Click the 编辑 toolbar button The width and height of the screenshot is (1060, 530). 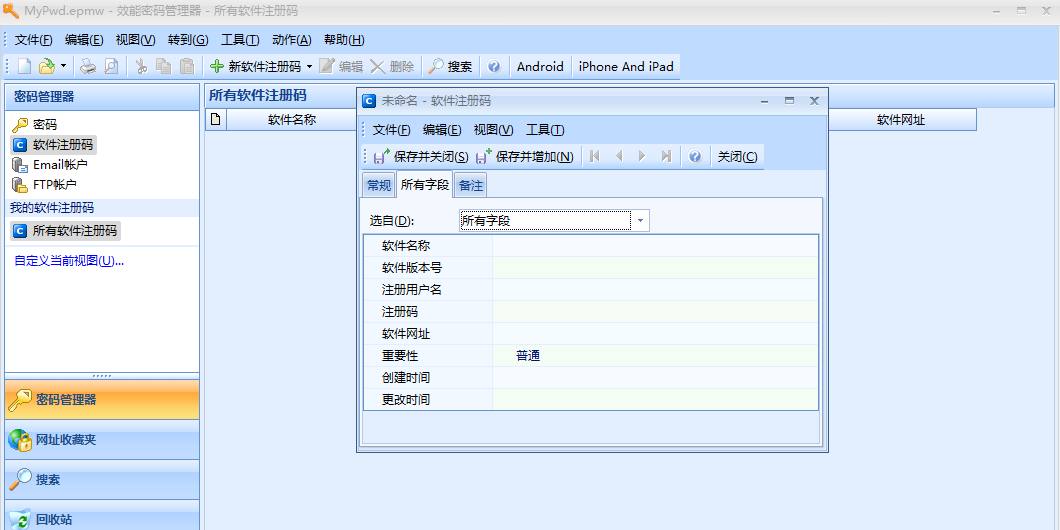click(341, 66)
